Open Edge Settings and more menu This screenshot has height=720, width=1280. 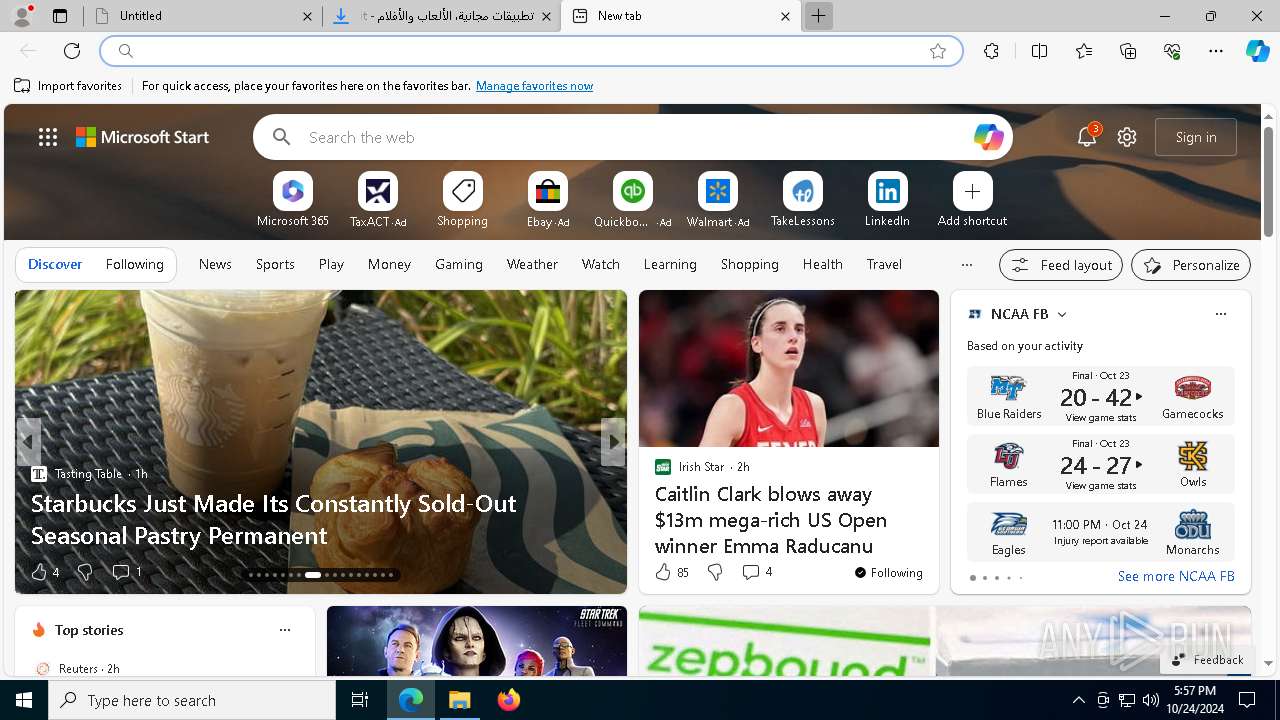(x=1216, y=51)
